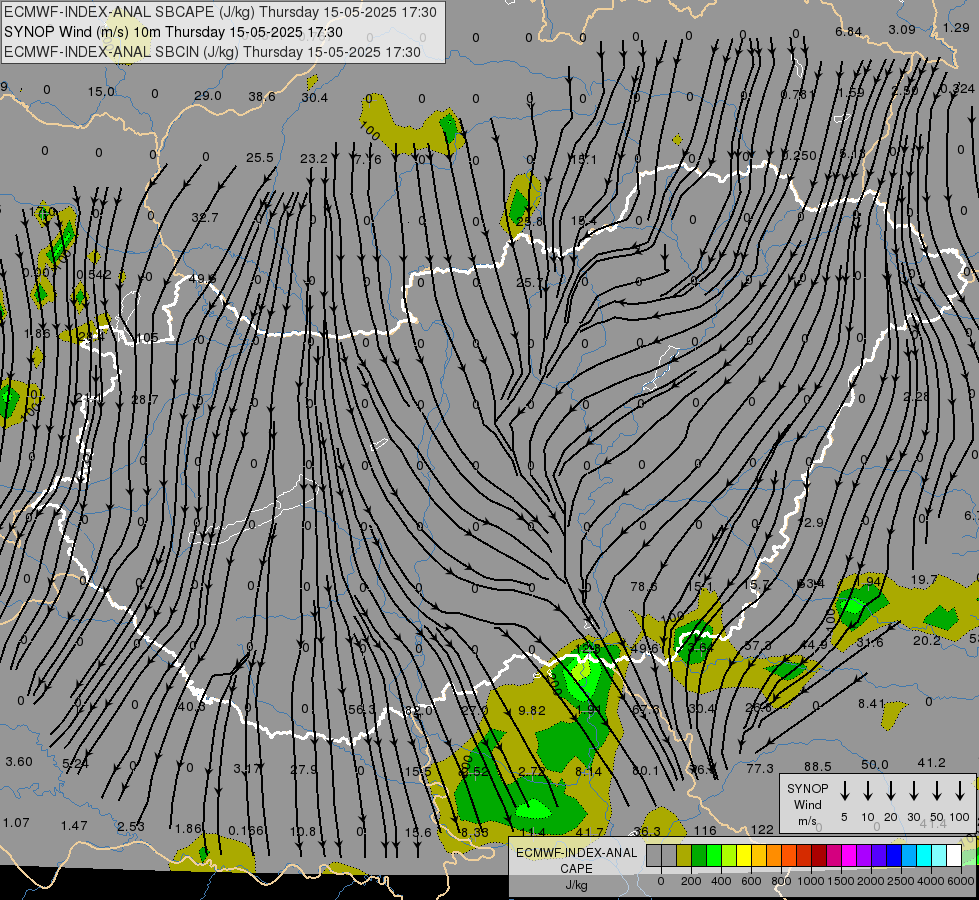Click the 100 m/s wind arrow in legend
979x900 pixels.
pyautogui.click(x=960, y=791)
